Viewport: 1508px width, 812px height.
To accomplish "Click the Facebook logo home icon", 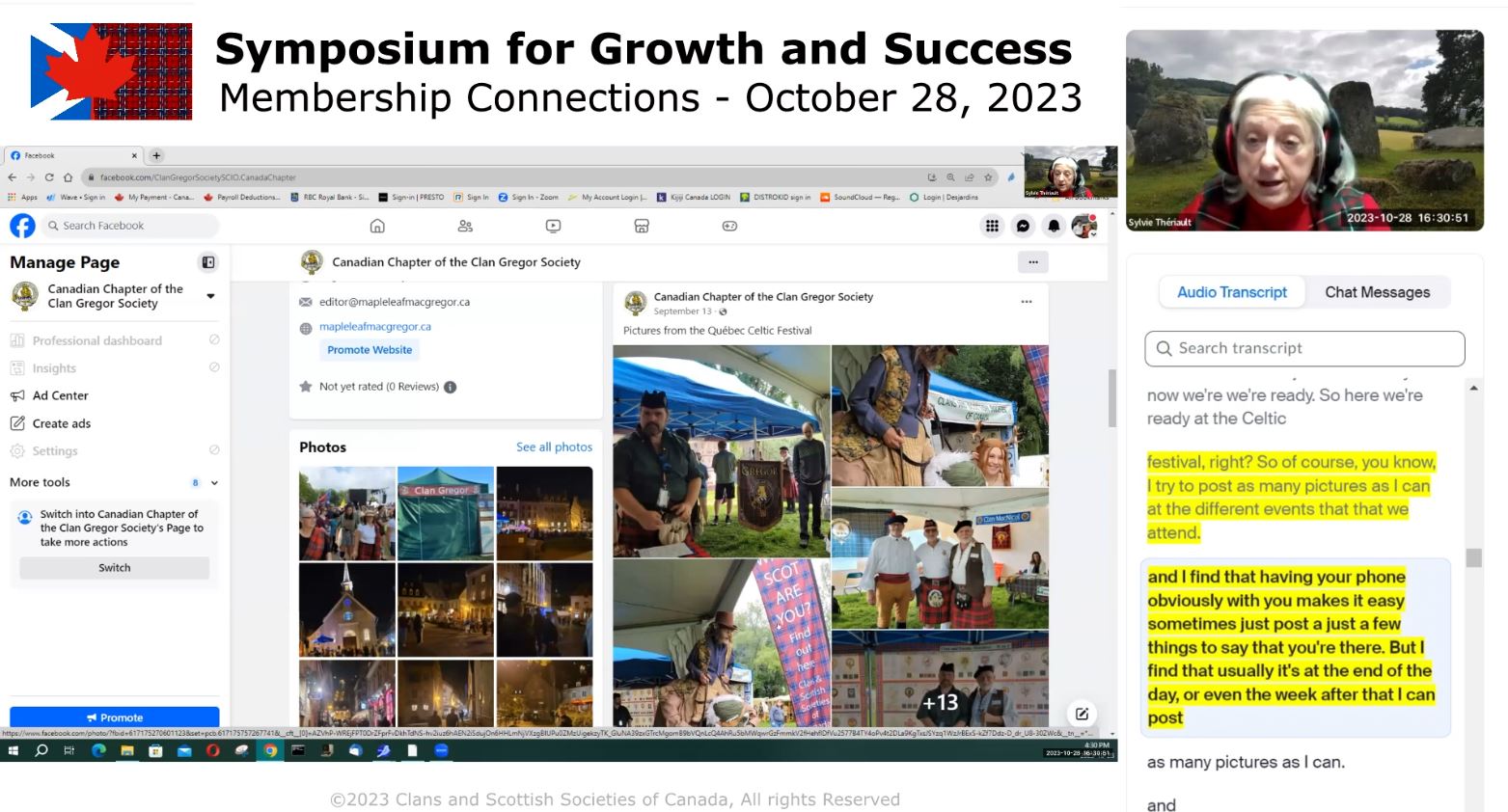I will (22, 226).
